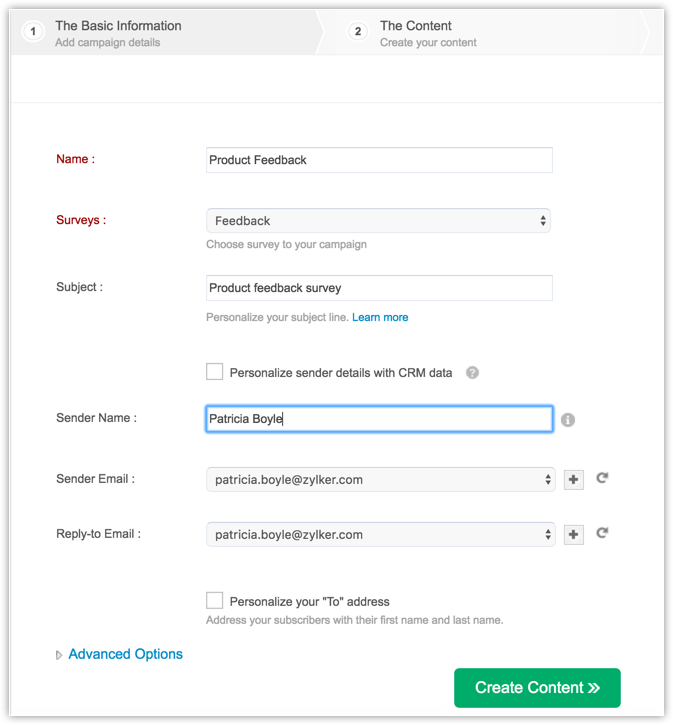Click the step 1 number circle

pyautogui.click(x=33, y=32)
